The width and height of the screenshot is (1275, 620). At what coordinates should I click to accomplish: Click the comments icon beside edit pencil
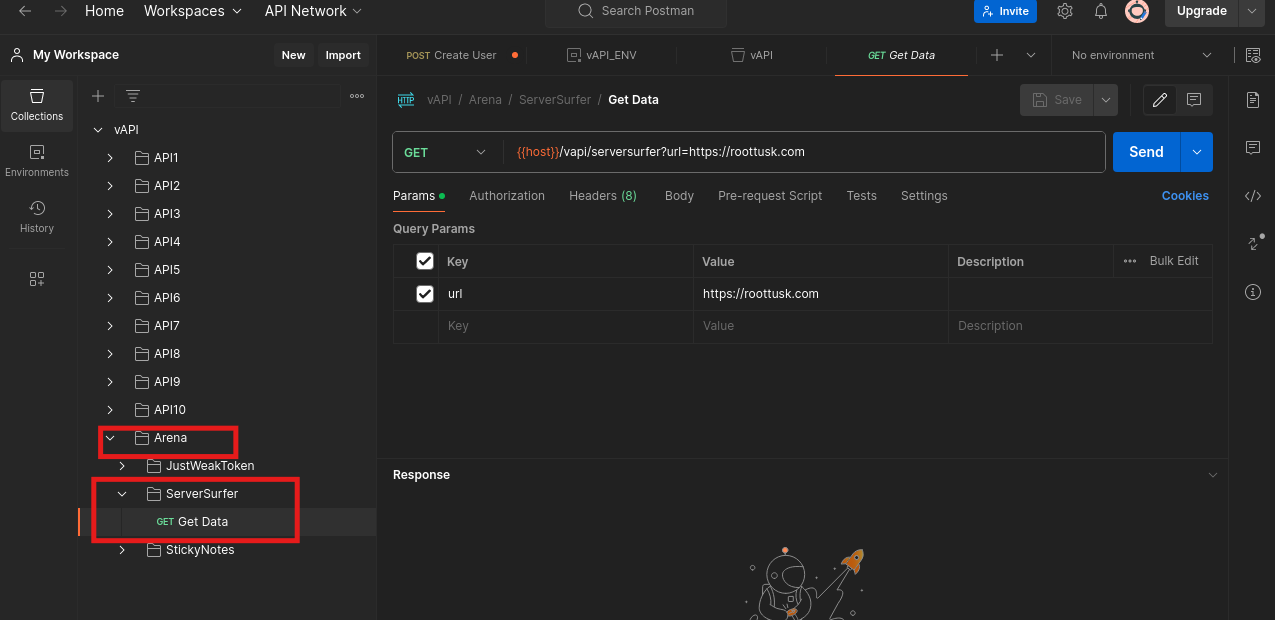(1194, 100)
